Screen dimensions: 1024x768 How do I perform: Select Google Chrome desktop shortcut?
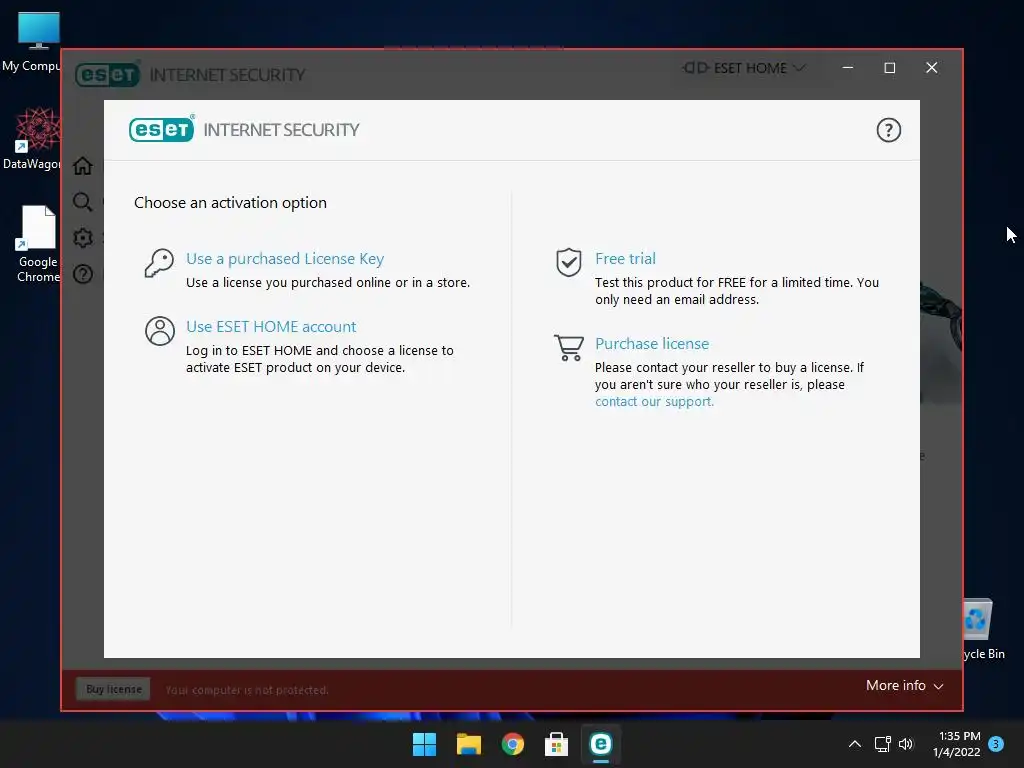(37, 244)
